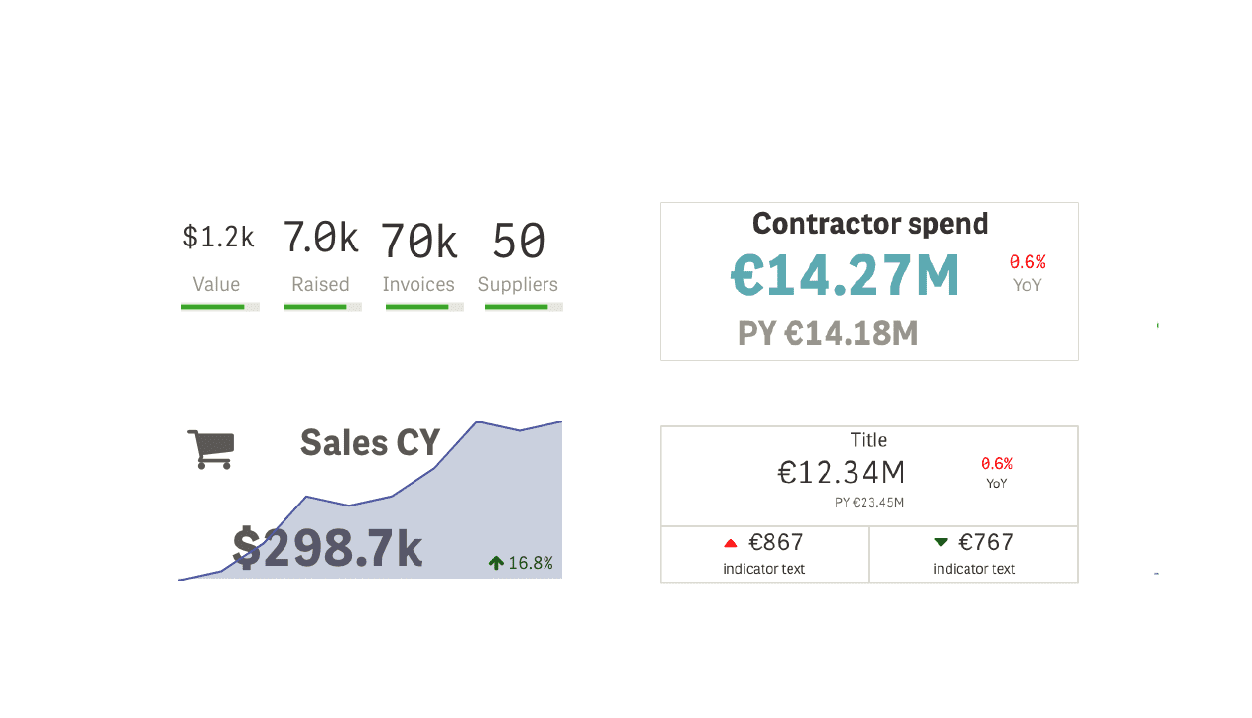Click the green down triangle beside €767
Image resolution: width=1252 pixels, height=718 pixels.
tap(941, 542)
